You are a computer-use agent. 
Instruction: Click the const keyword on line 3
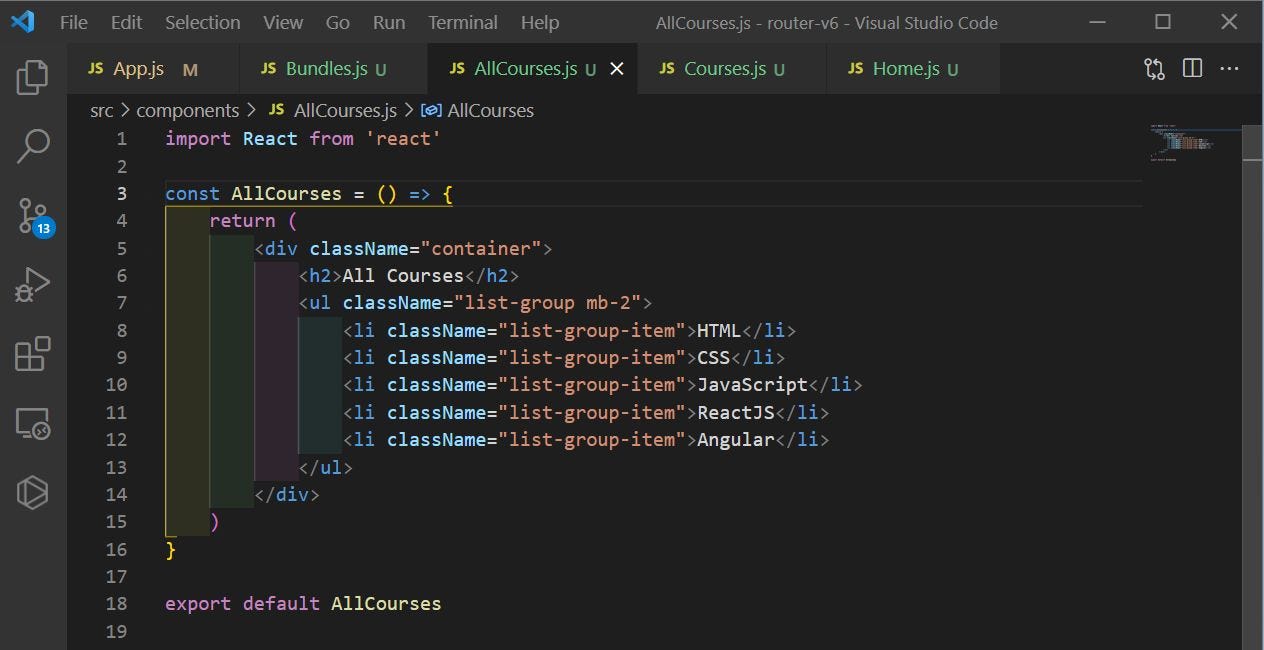(192, 193)
